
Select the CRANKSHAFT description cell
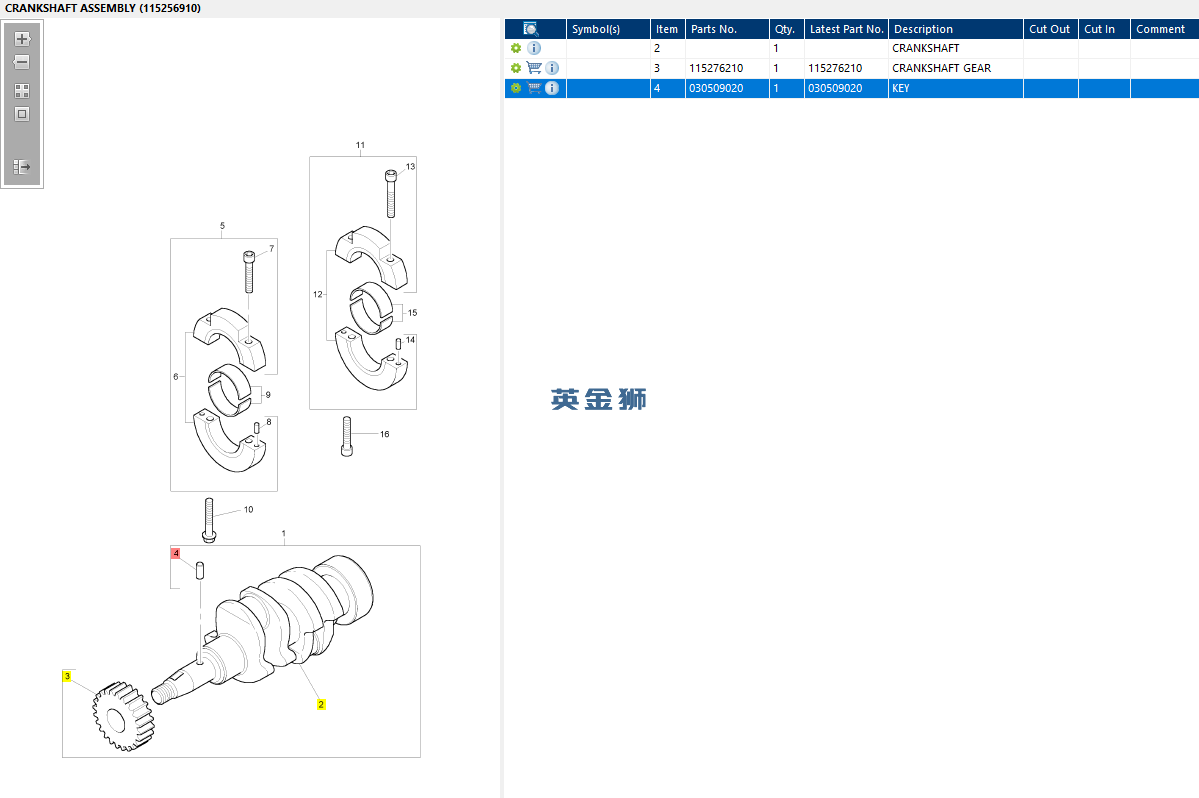pos(956,48)
